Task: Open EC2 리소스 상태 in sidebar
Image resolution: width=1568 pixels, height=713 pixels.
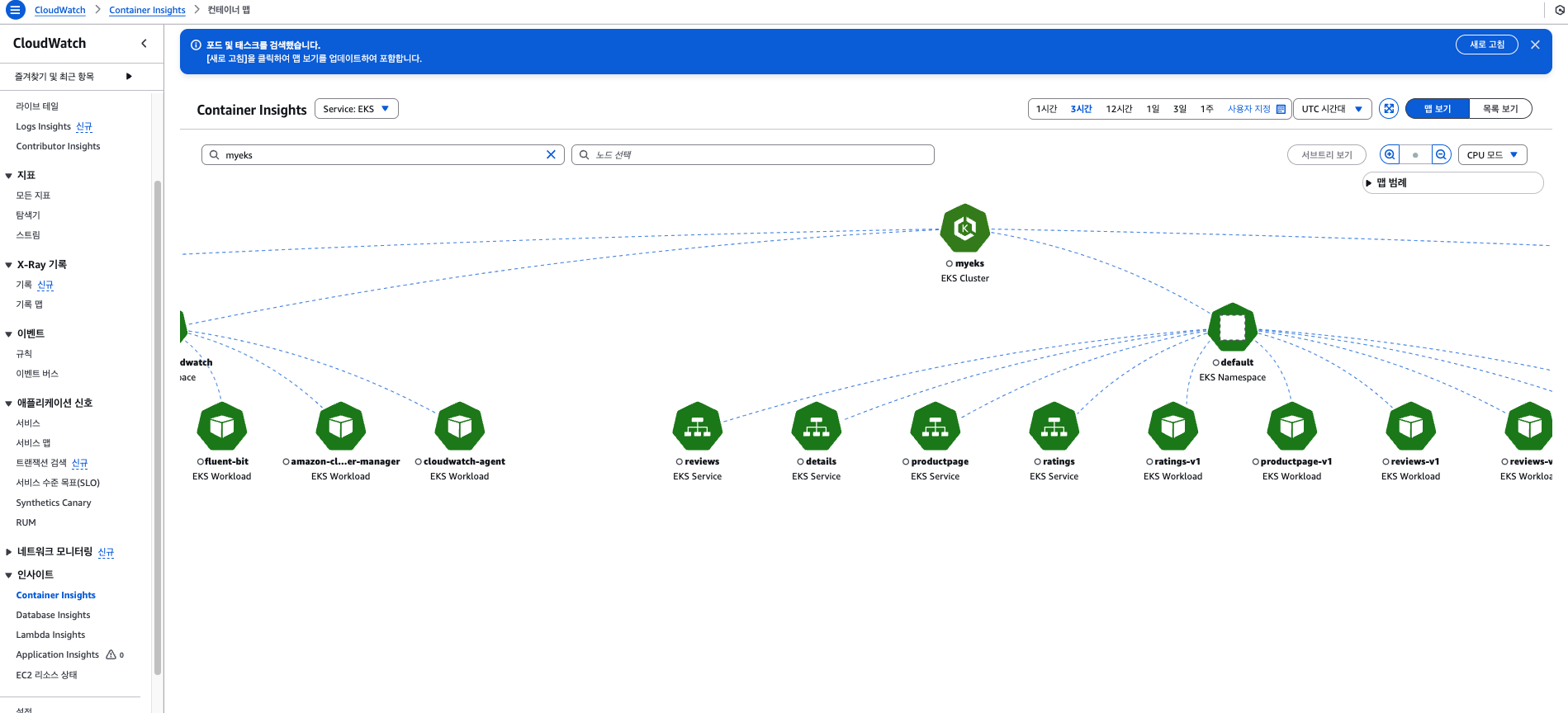Action: pyautogui.click(x=46, y=674)
